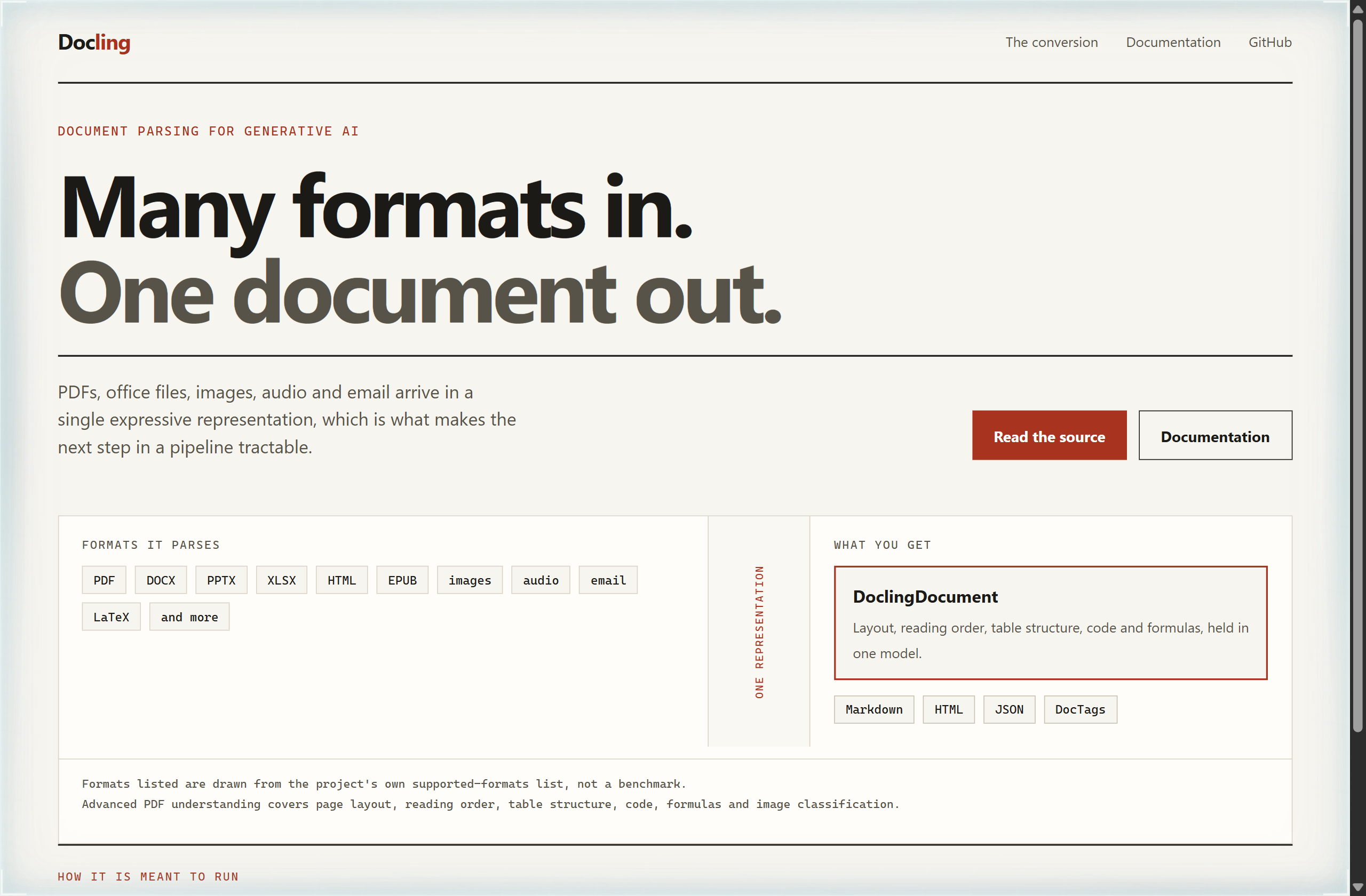Click the DoclingDocument card
Image resolution: width=1366 pixels, height=896 pixels.
pos(1050,622)
